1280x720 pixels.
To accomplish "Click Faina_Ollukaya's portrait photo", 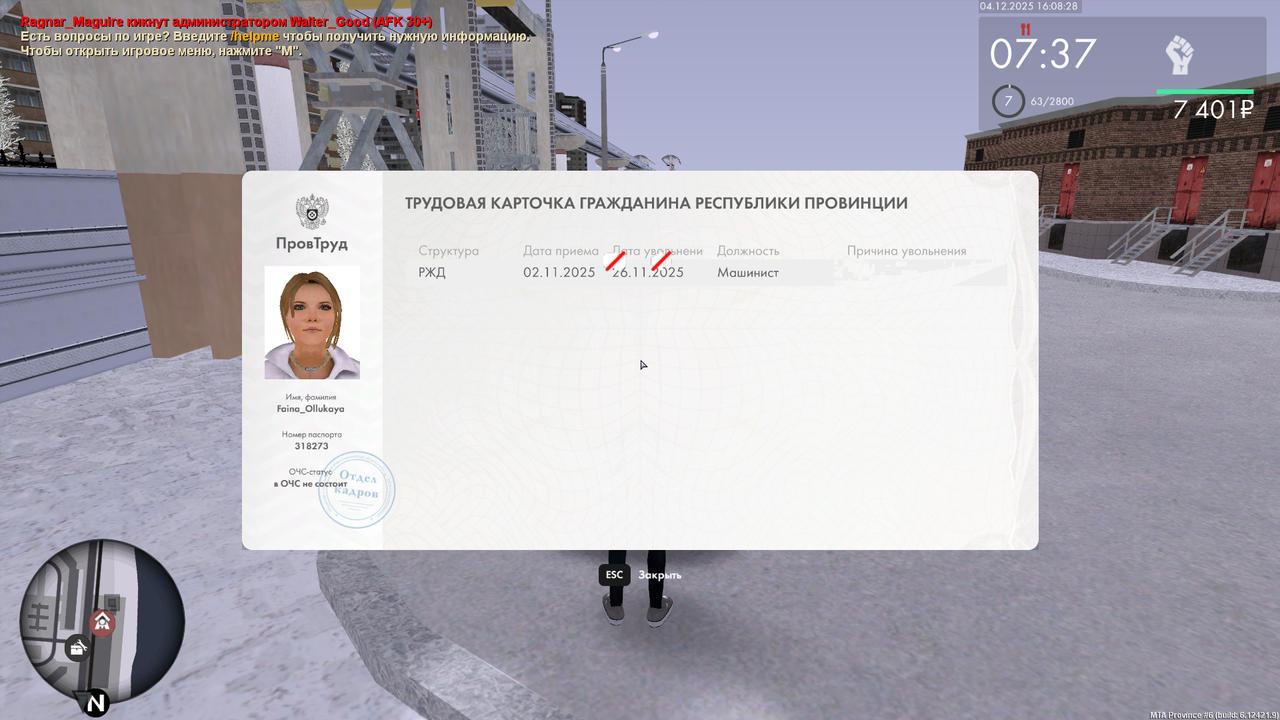I will pyautogui.click(x=312, y=323).
